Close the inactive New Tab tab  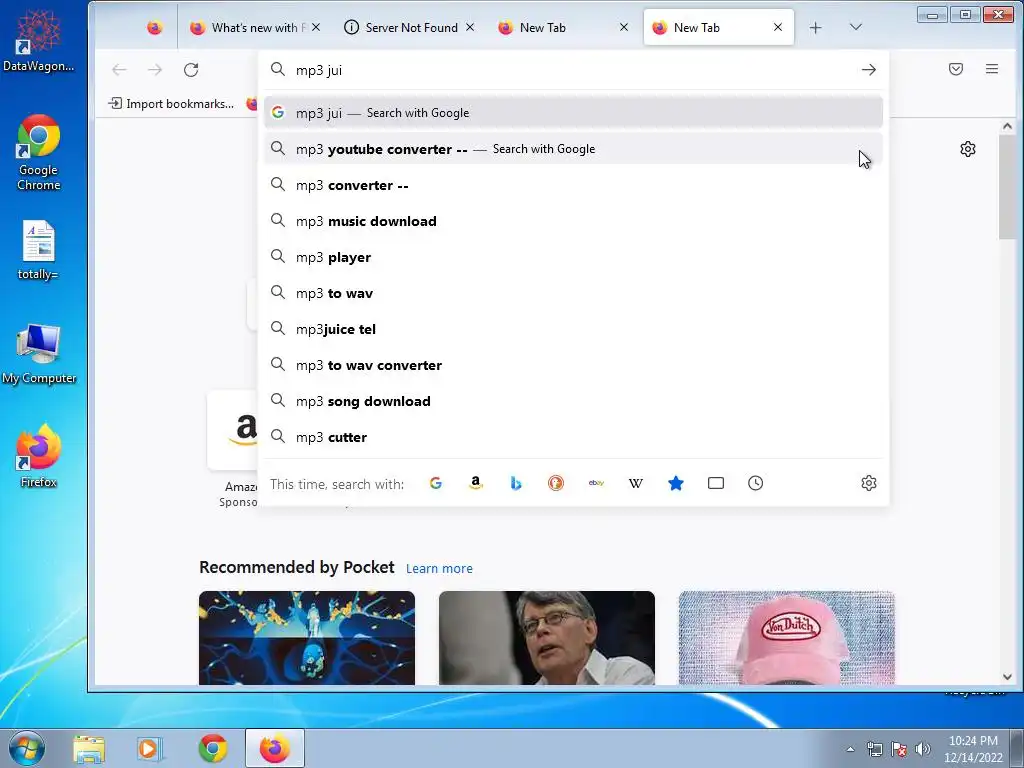[x=624, y=27]
